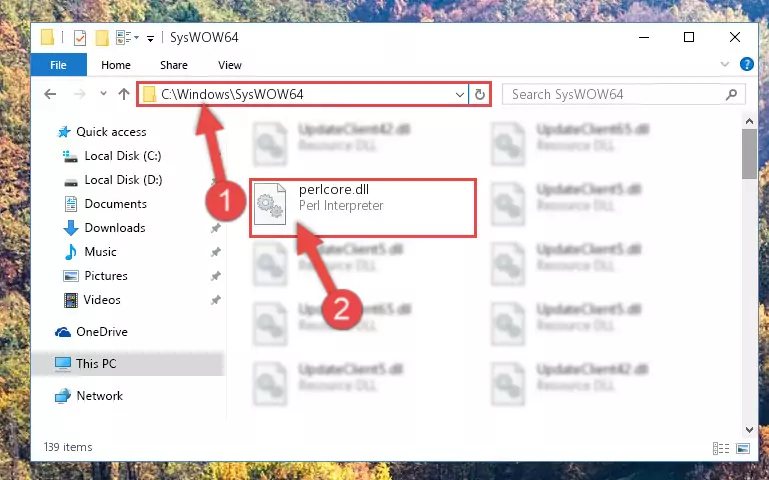769x480 pixels.
Task: Select OneDrive in navigation pane
Action: (x=102, y=332)
